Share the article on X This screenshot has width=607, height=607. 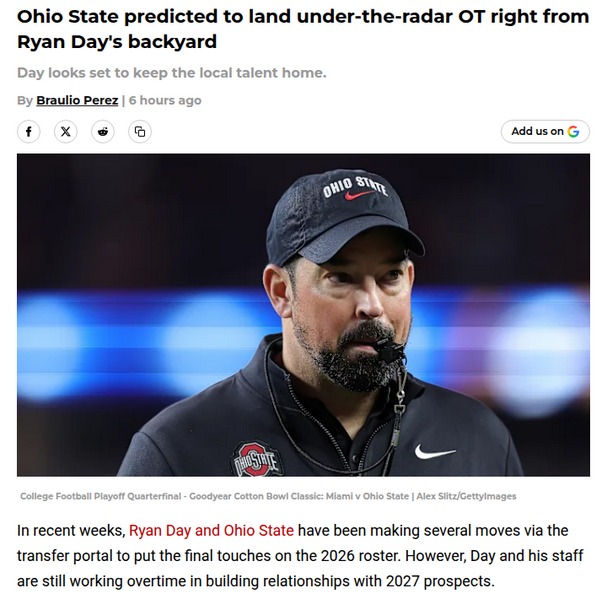point(66,131)
